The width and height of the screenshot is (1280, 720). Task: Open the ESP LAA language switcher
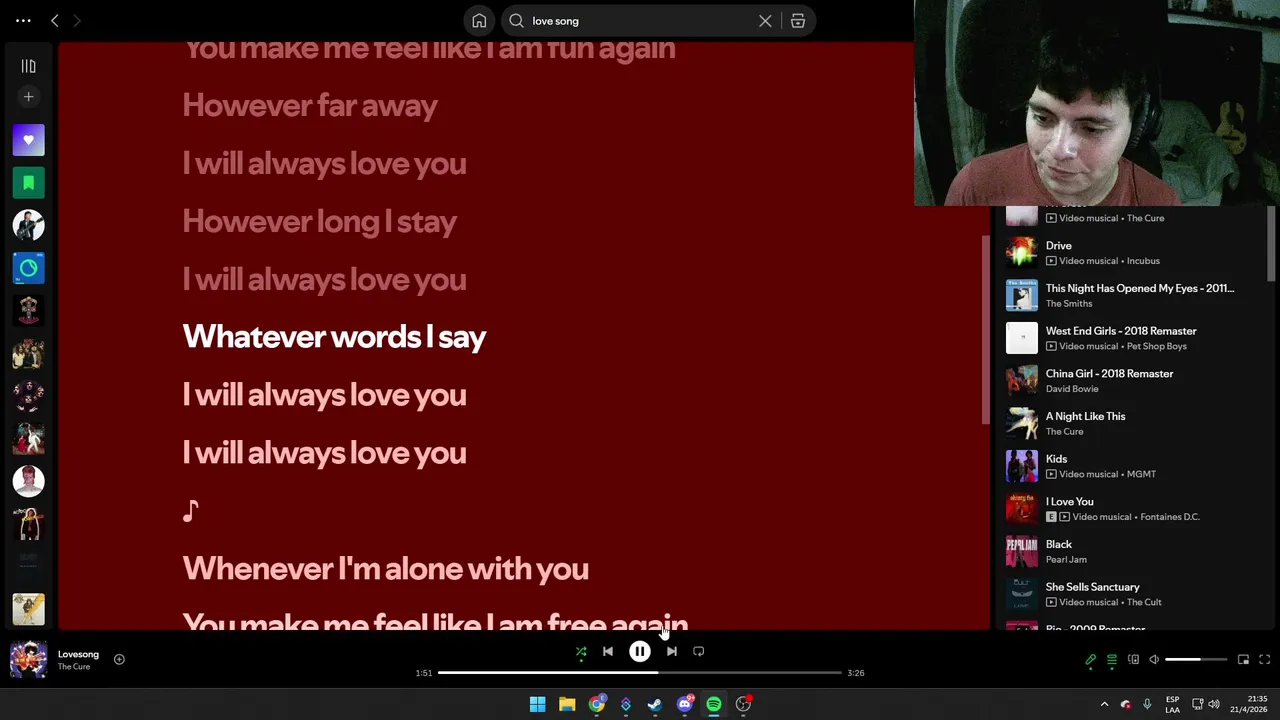click(x=1172, y=704)
